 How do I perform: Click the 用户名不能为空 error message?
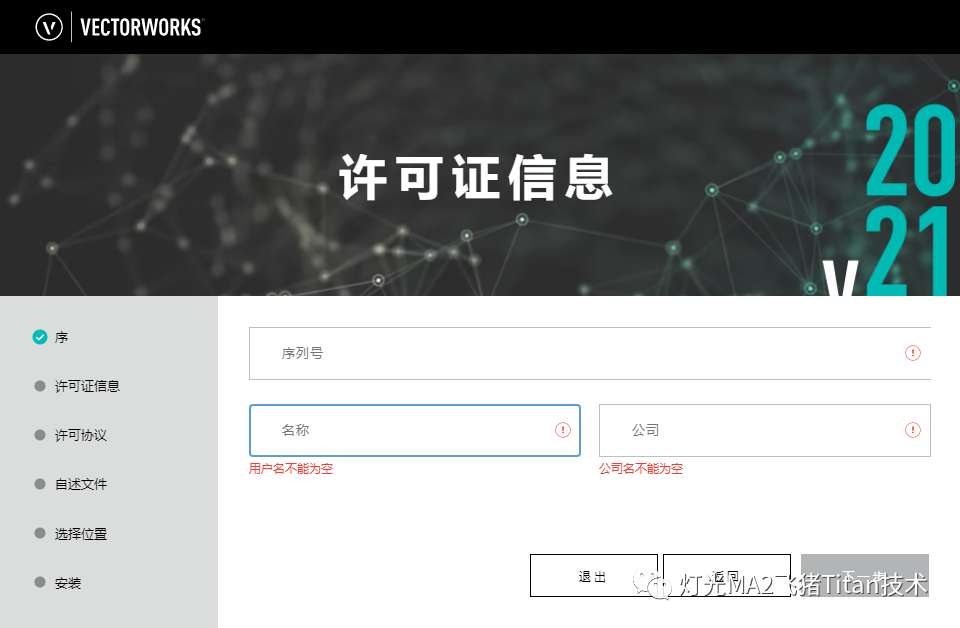(x=291, y=469)
